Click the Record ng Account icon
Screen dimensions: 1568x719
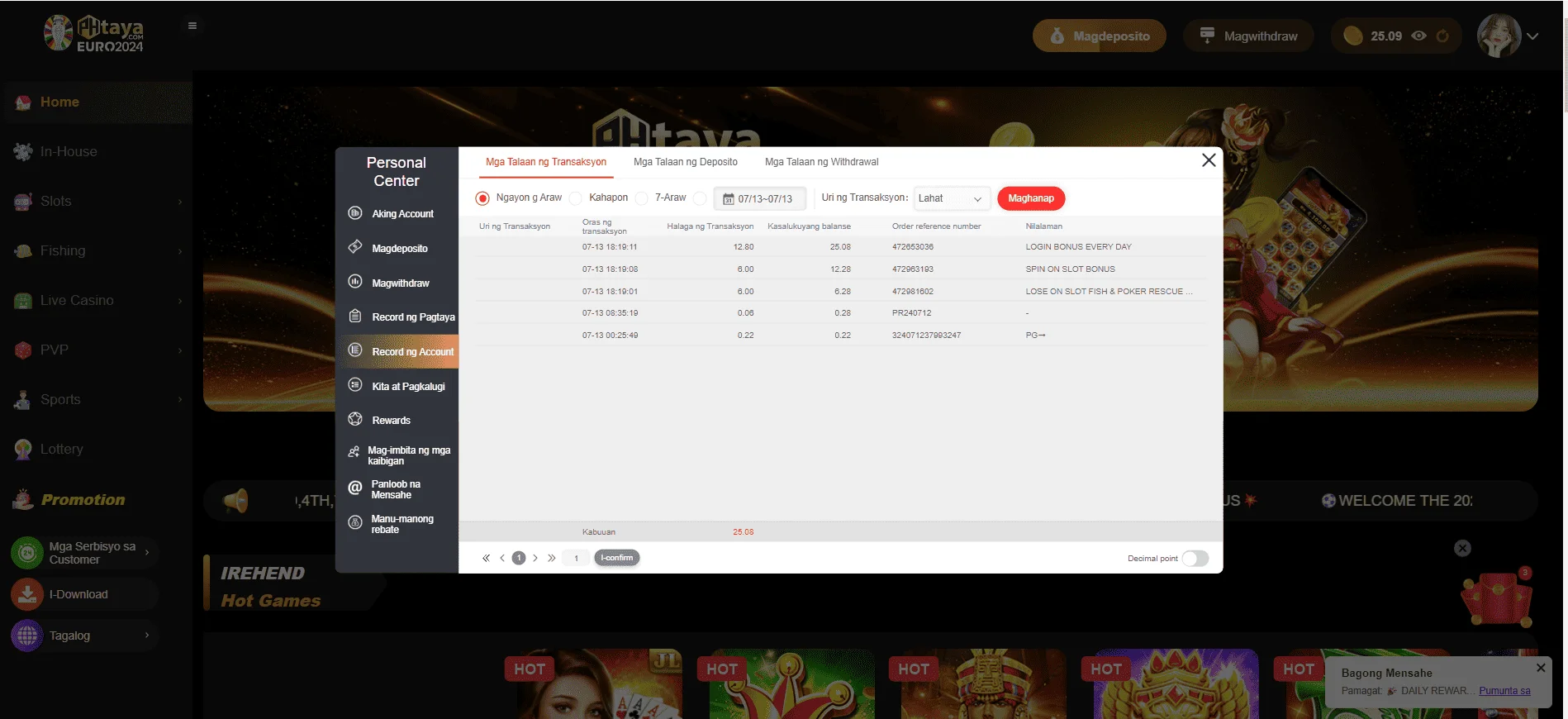[x=355, y=350]
